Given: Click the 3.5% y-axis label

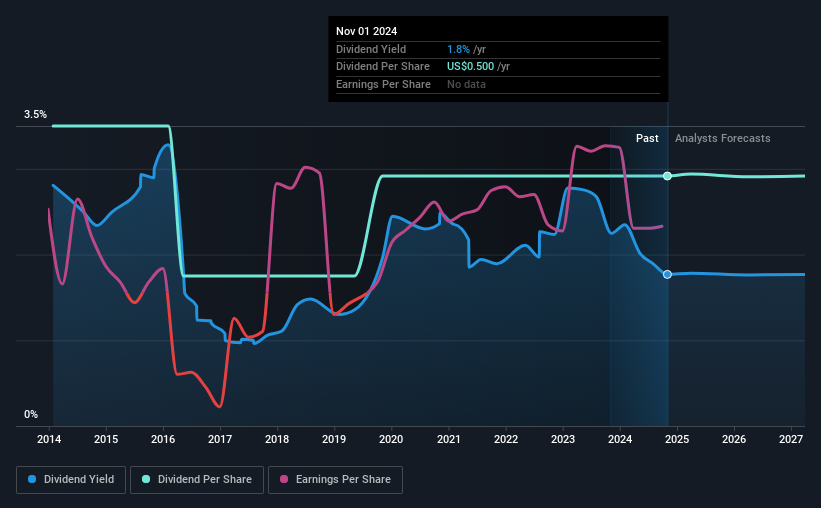Looking at the screenshot, I should pos(35,114).
